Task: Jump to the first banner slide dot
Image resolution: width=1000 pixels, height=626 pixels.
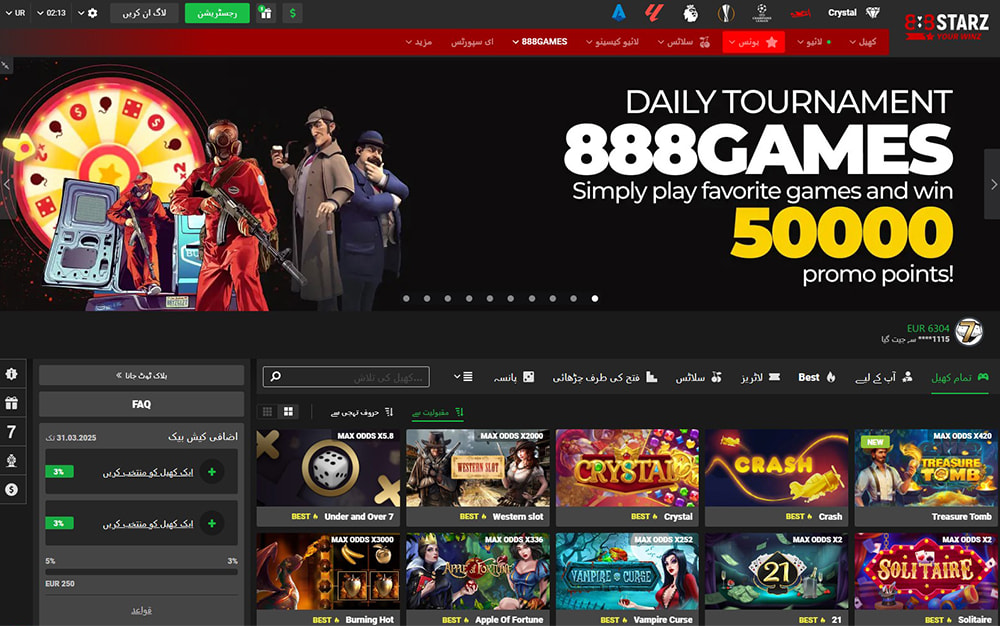Action: coord(406,298)
